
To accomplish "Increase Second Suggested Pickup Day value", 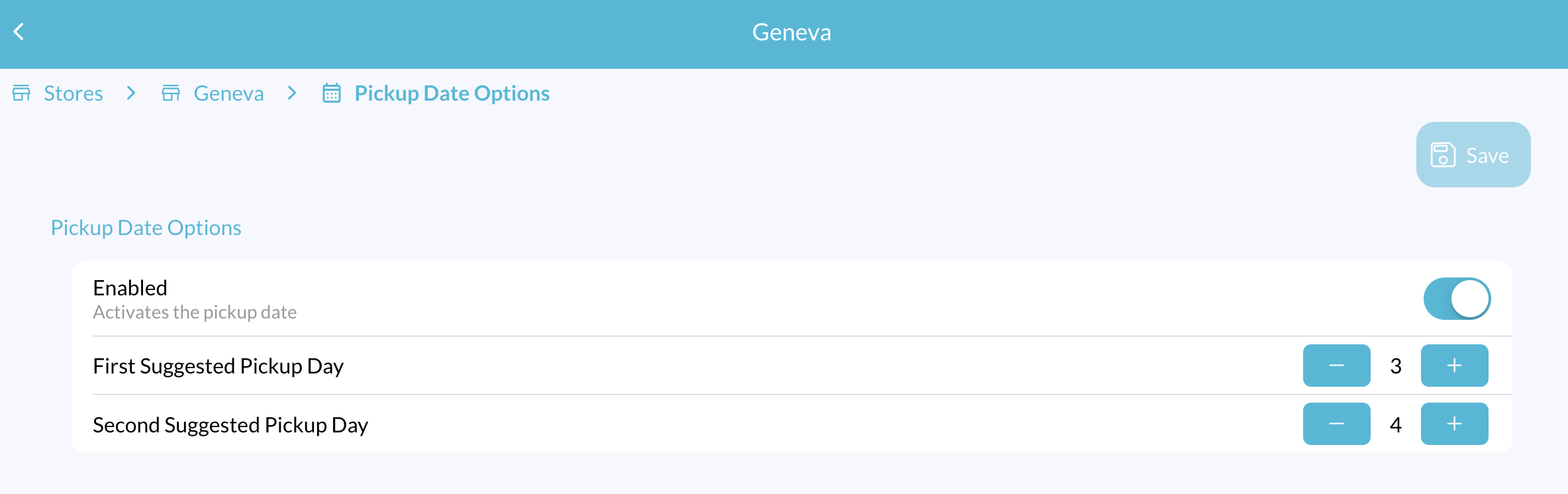I will tap(1454, 424).
